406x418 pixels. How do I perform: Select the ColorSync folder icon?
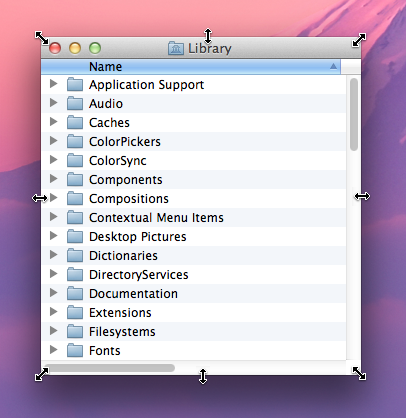75,160
